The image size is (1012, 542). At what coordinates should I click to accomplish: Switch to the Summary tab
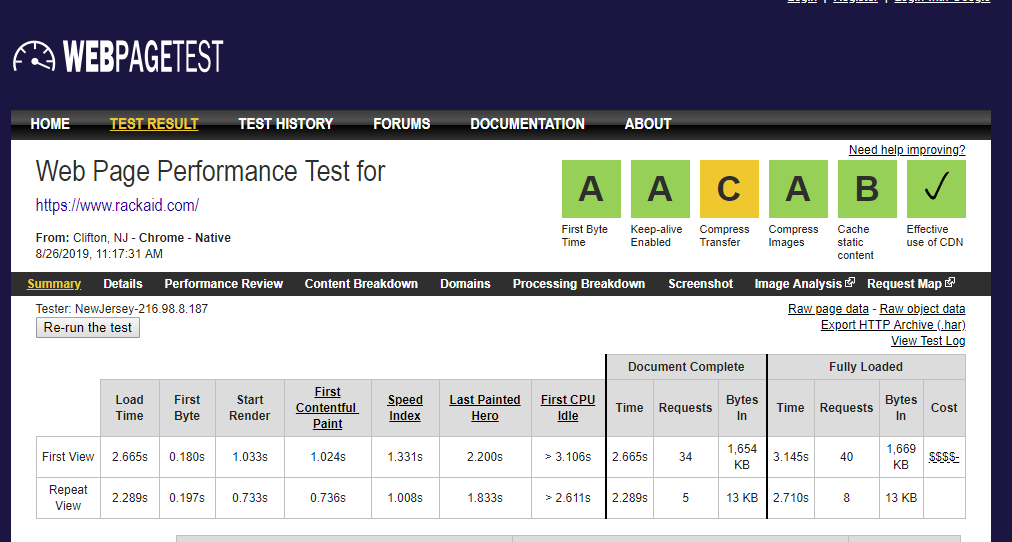click(x=54, y=284)
